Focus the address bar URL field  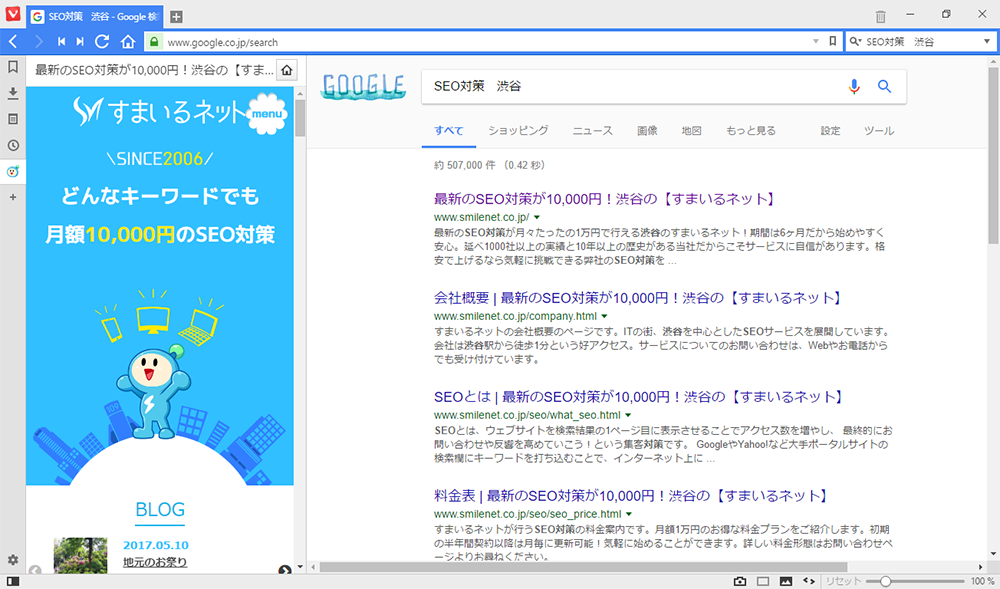point(486,42)
